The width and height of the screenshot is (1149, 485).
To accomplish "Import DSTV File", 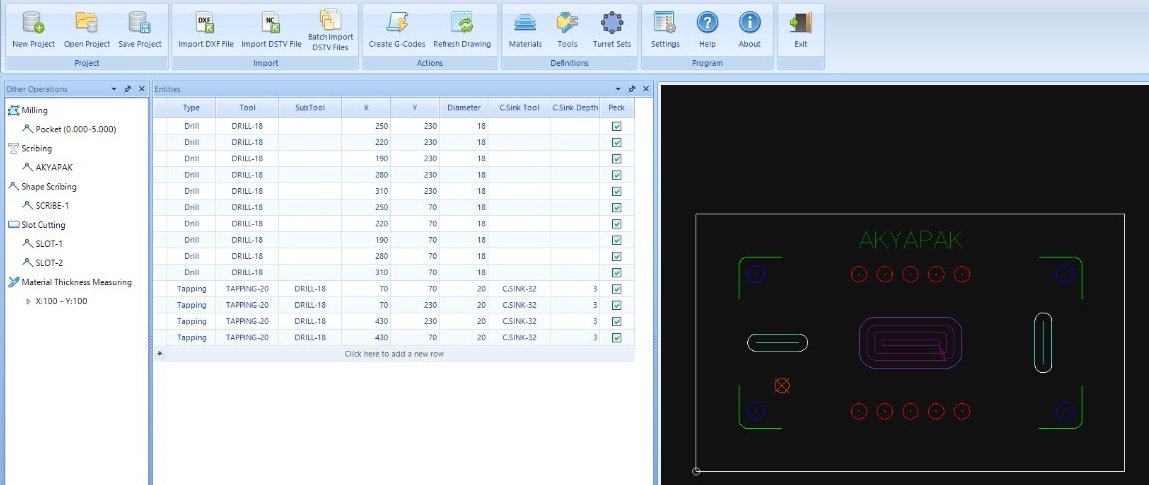I will 271,31.
